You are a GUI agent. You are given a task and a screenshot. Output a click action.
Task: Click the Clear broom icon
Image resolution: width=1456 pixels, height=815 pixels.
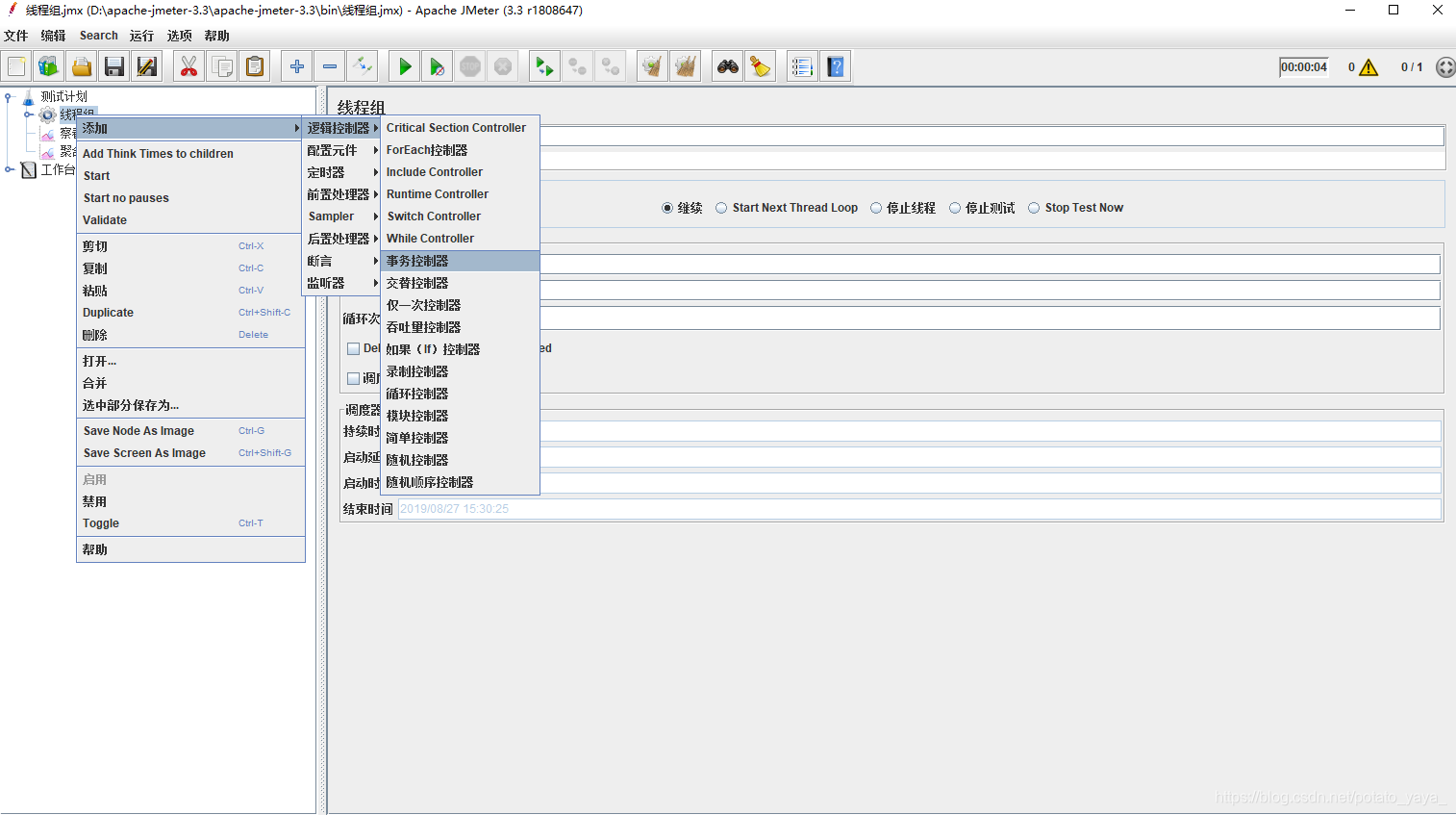click(x=652, y=66)
